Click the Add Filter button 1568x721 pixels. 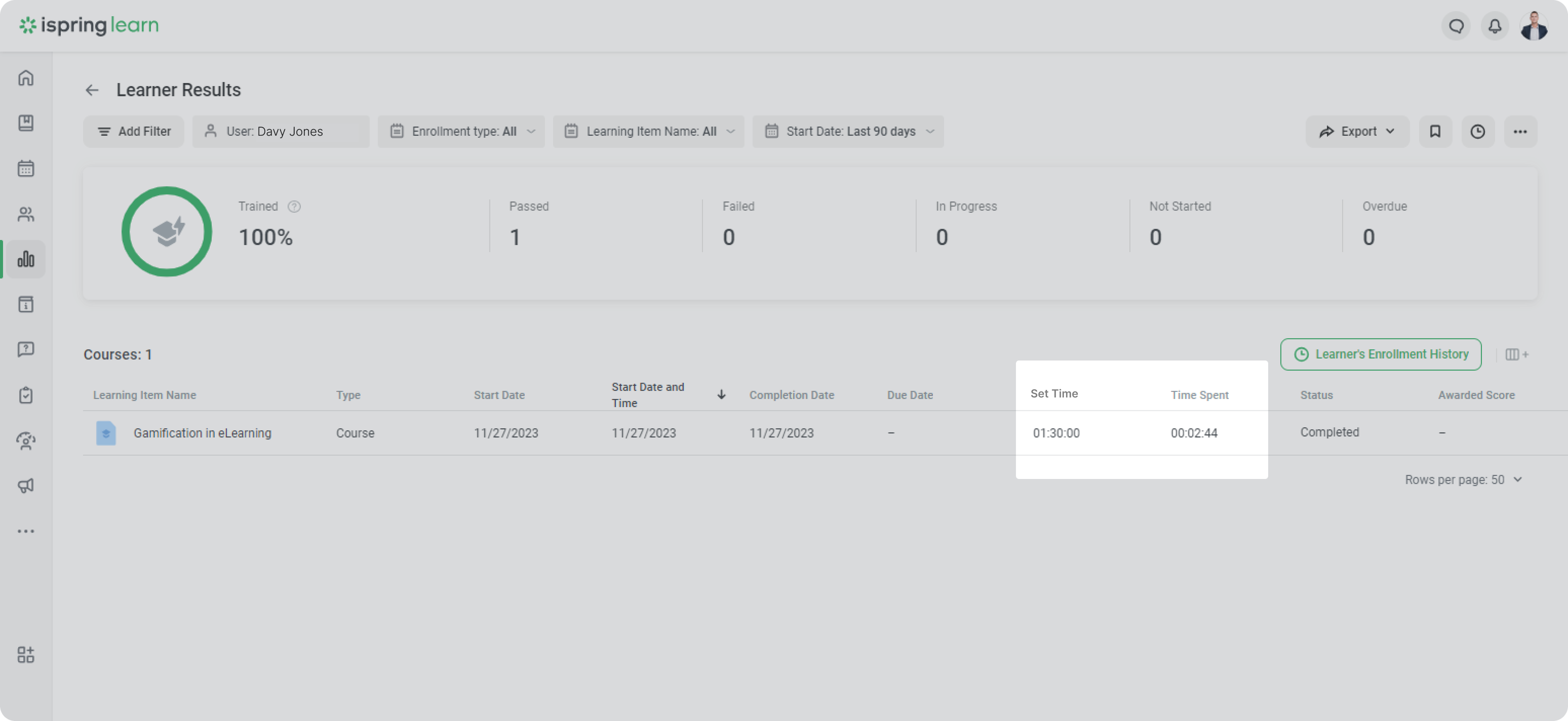click(x=134, y=131)
